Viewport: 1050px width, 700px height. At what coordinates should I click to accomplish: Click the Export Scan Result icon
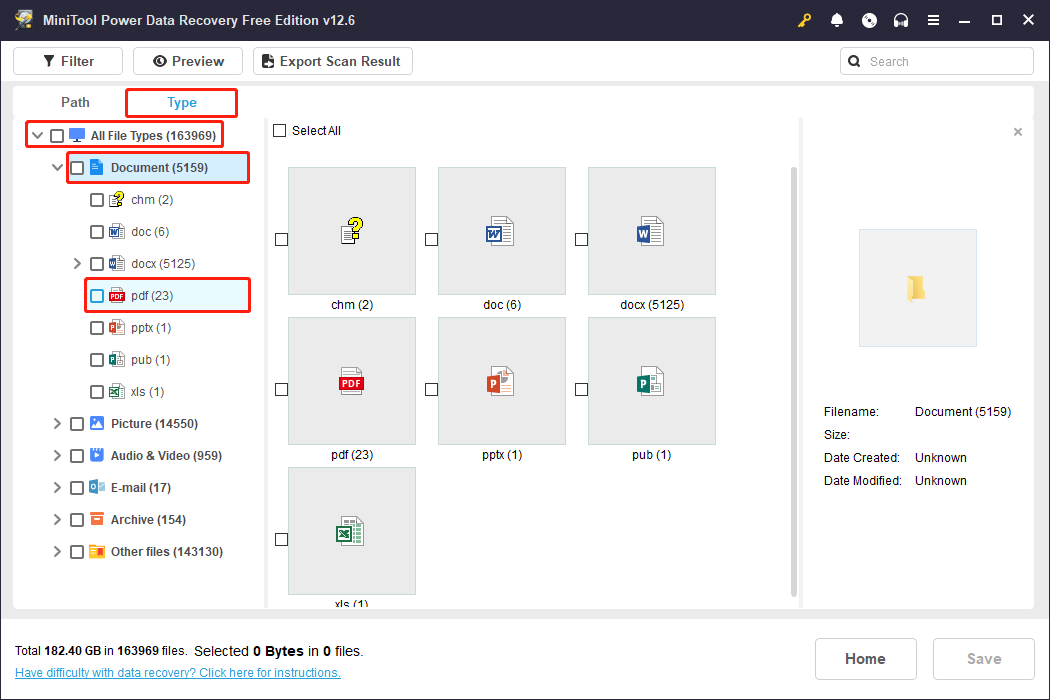click(x=267, y=61)
